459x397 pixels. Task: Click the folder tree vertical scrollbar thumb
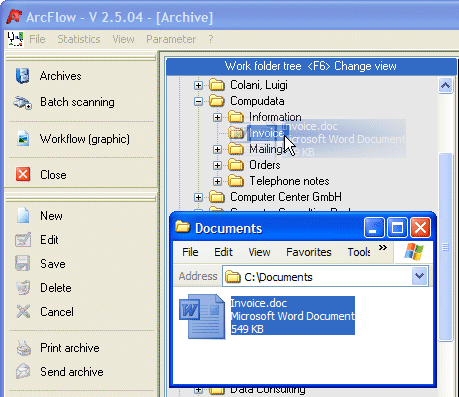[445, 247]
